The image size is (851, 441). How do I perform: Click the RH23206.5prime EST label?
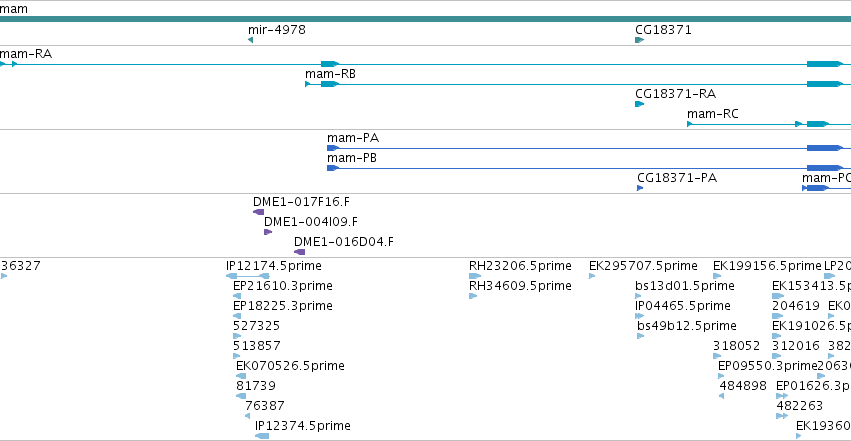[x=520, y=266]
